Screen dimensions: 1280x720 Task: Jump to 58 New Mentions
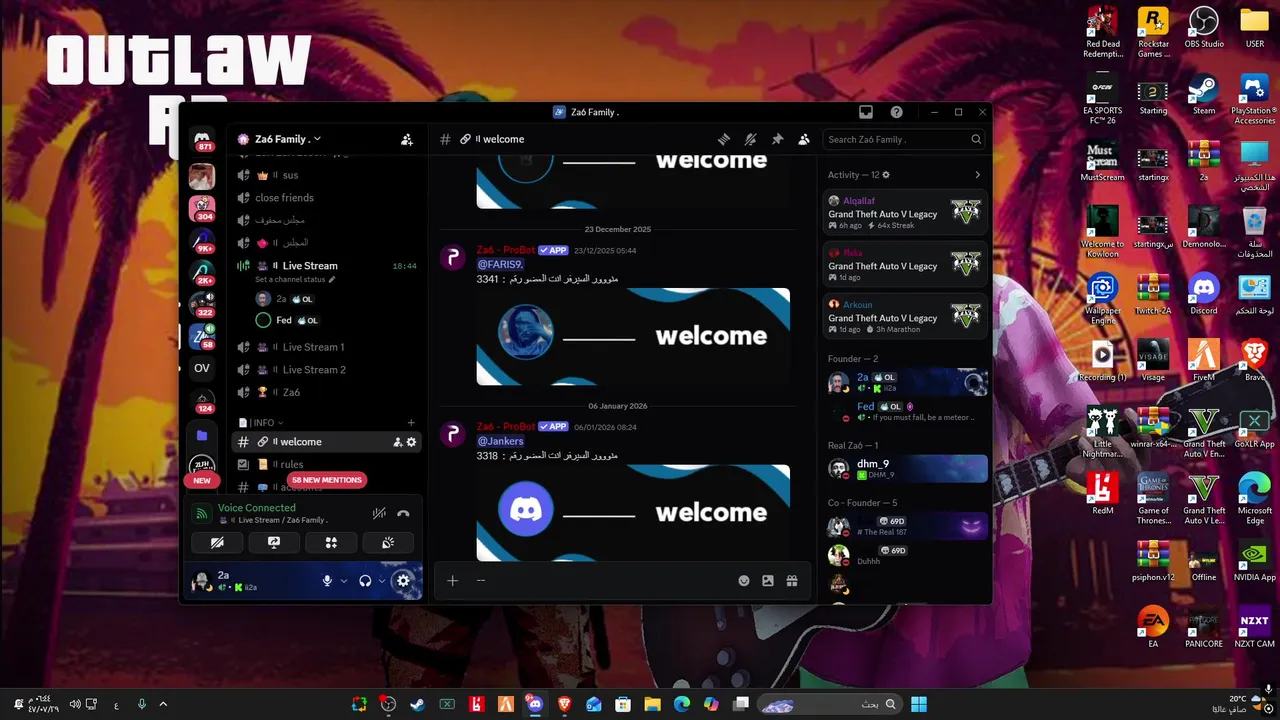pos(327,480)
